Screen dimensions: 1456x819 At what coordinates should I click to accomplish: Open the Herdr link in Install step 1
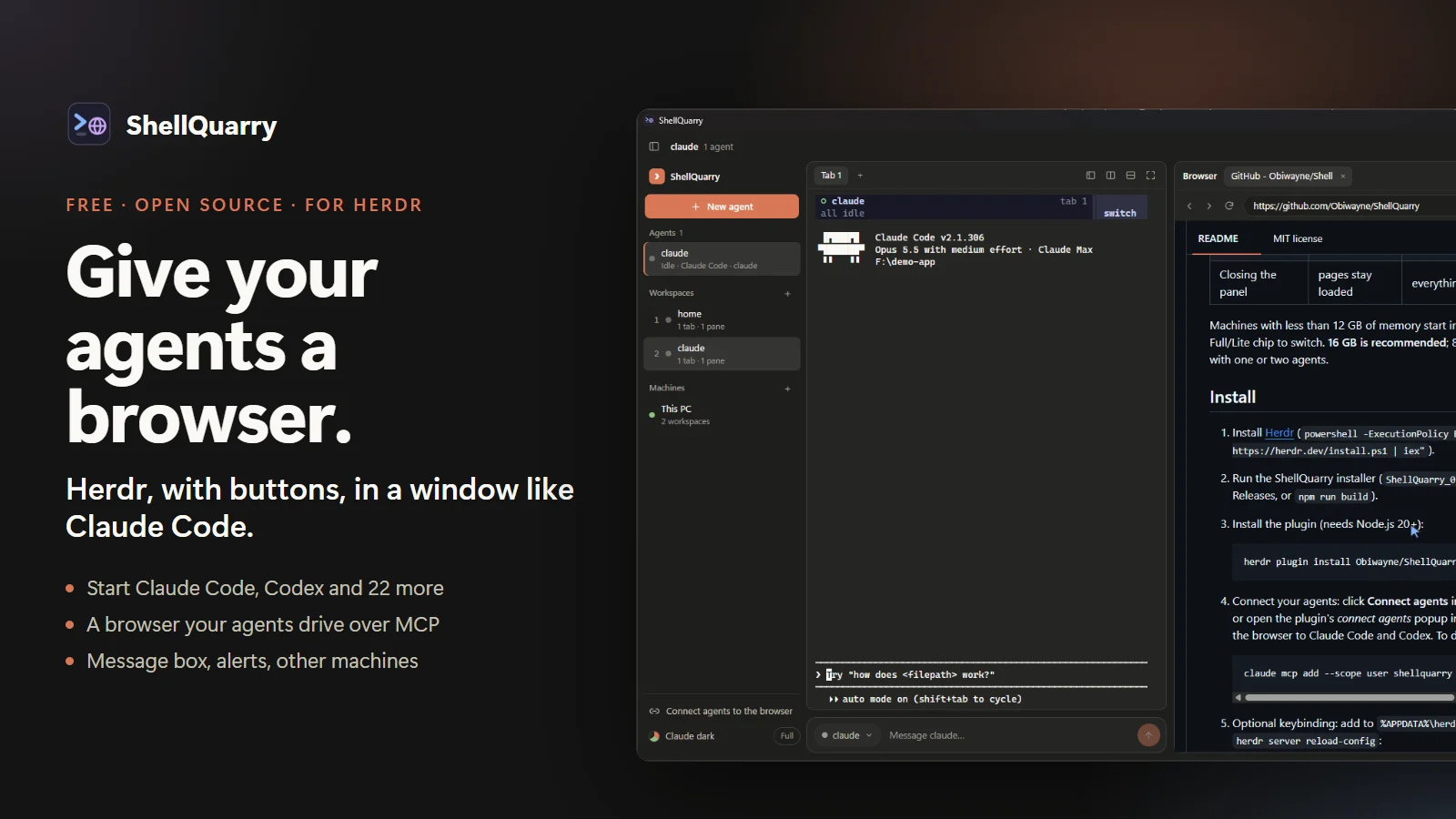point(1279,433)
